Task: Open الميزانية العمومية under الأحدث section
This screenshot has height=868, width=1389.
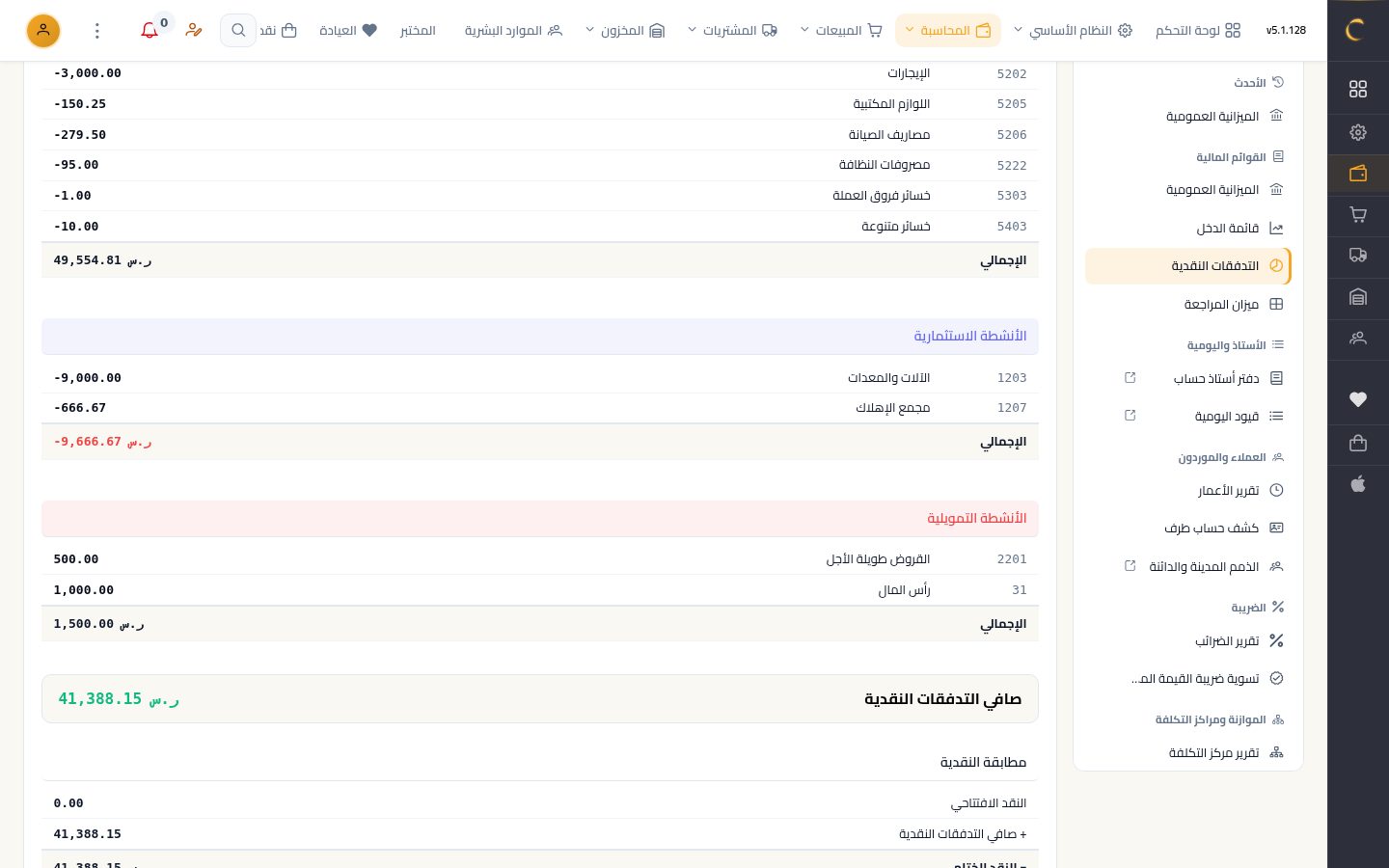Action: [x=1188, y=117]
